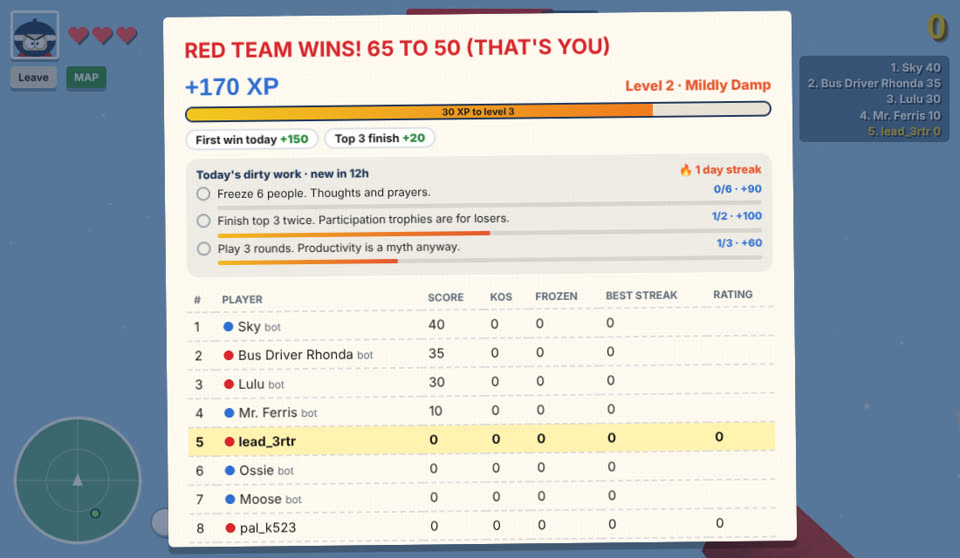960x558 pixels.
Task: Click the gold score counter at top right
Action: point(937,28)
